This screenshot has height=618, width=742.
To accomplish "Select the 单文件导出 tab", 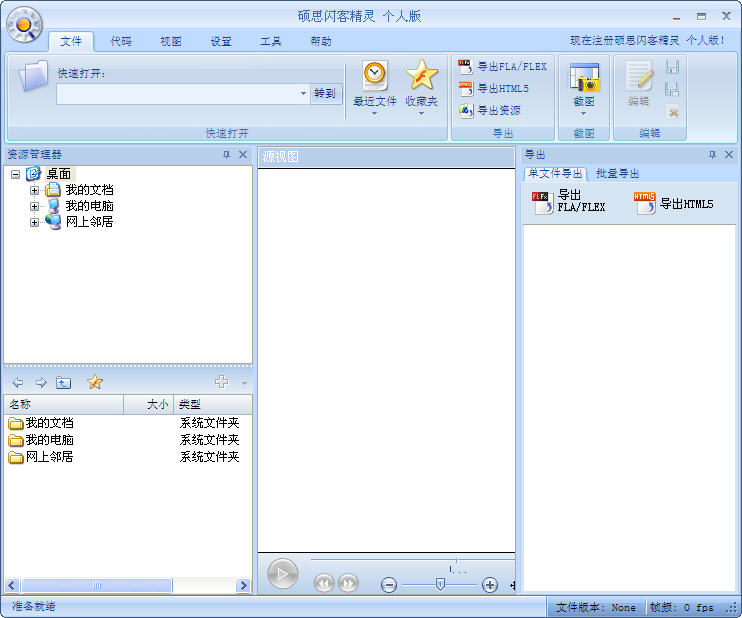I will pos(555,174).
